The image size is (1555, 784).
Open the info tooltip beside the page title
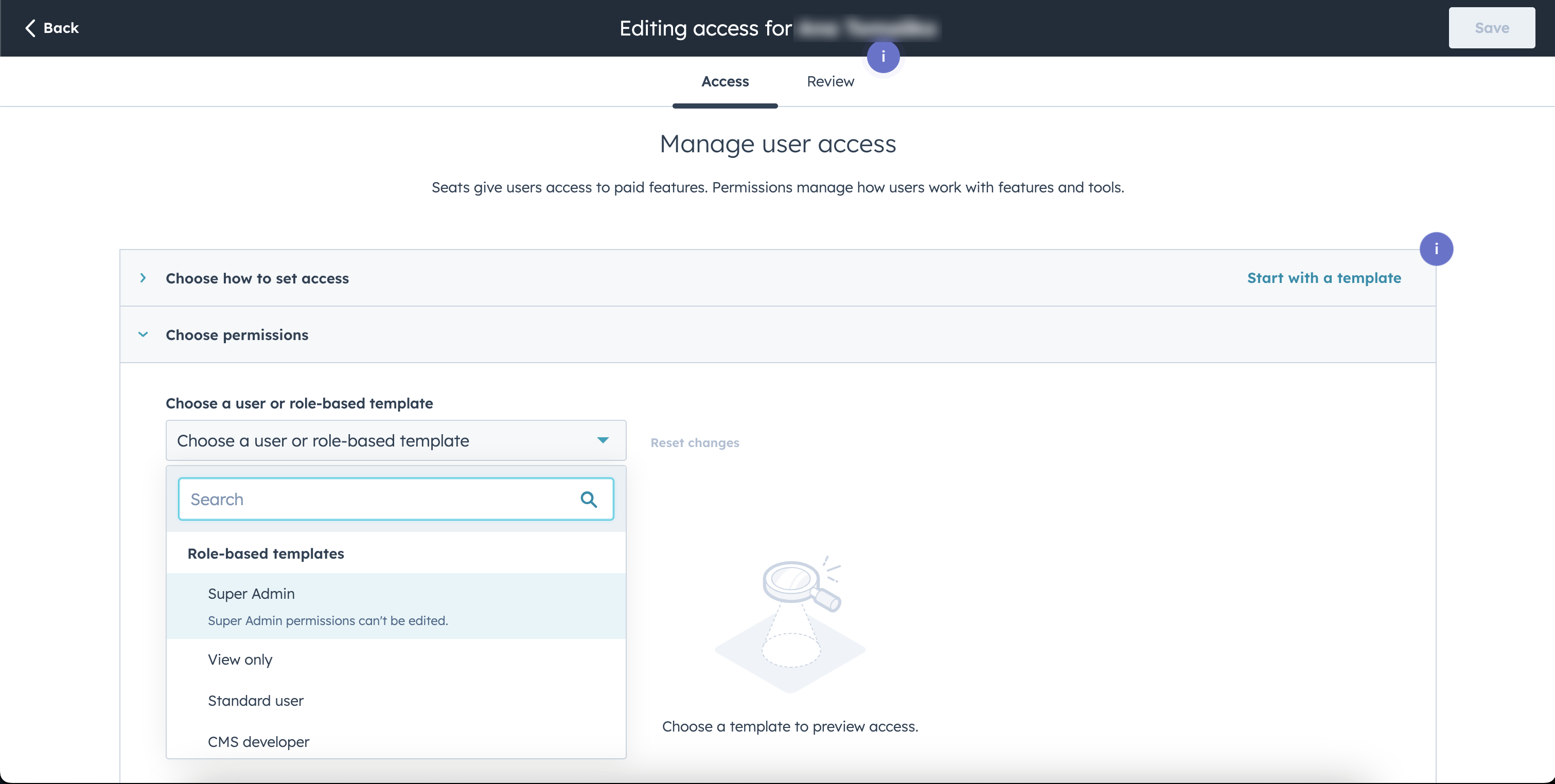(883, 57)
